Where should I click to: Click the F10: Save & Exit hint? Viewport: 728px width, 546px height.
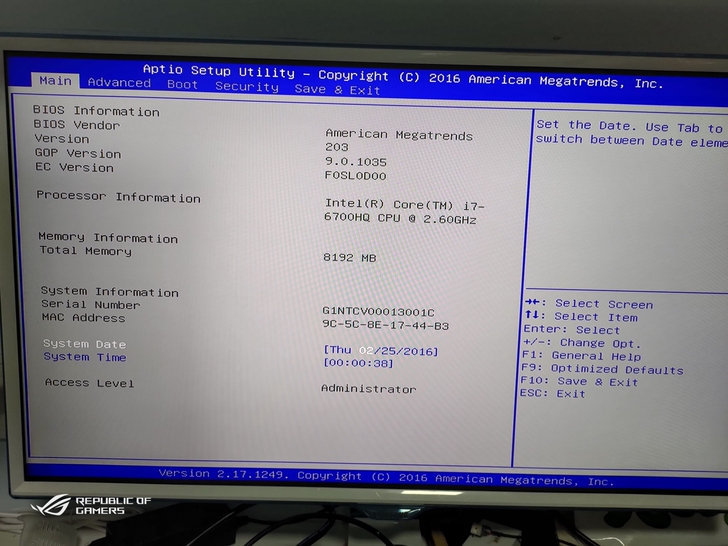click(579, 382)
